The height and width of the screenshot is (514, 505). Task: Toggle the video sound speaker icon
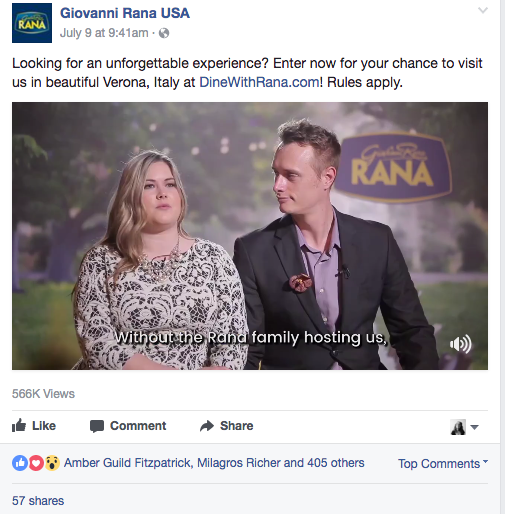click(x=461, y=344)
